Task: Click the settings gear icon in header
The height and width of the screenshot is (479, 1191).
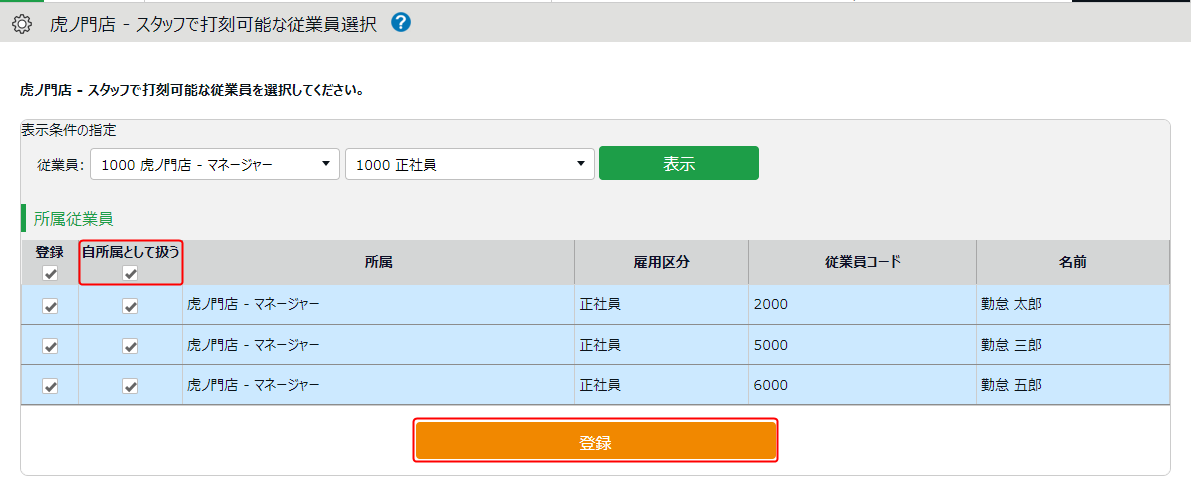Action: pos(22,25)
